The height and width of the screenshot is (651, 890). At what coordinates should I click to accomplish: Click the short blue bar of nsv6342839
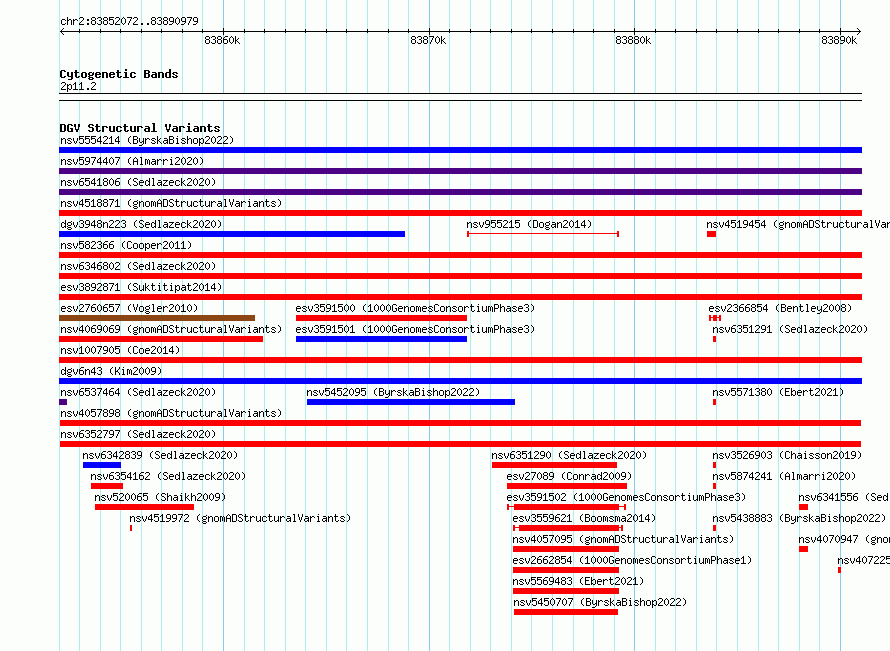click(x=102, y=465)
